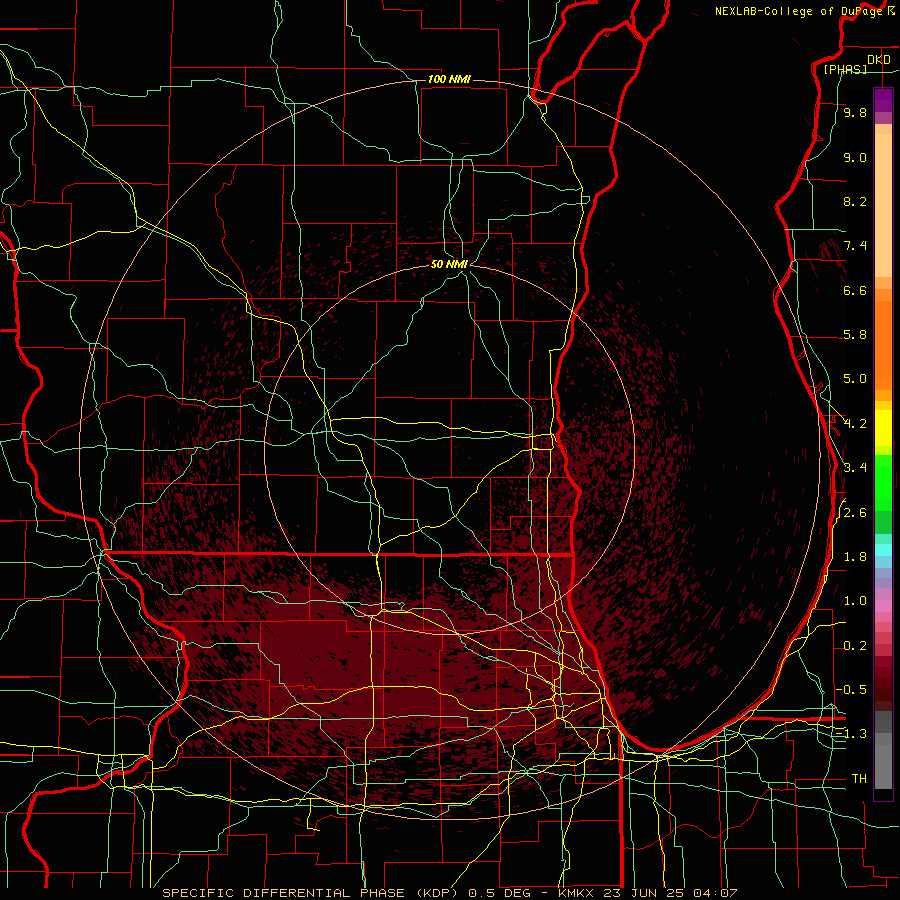This screenshot has width=900, height=900.
Task: Click the 9.0 value on the color scale
Action: (x=855, y=157)
